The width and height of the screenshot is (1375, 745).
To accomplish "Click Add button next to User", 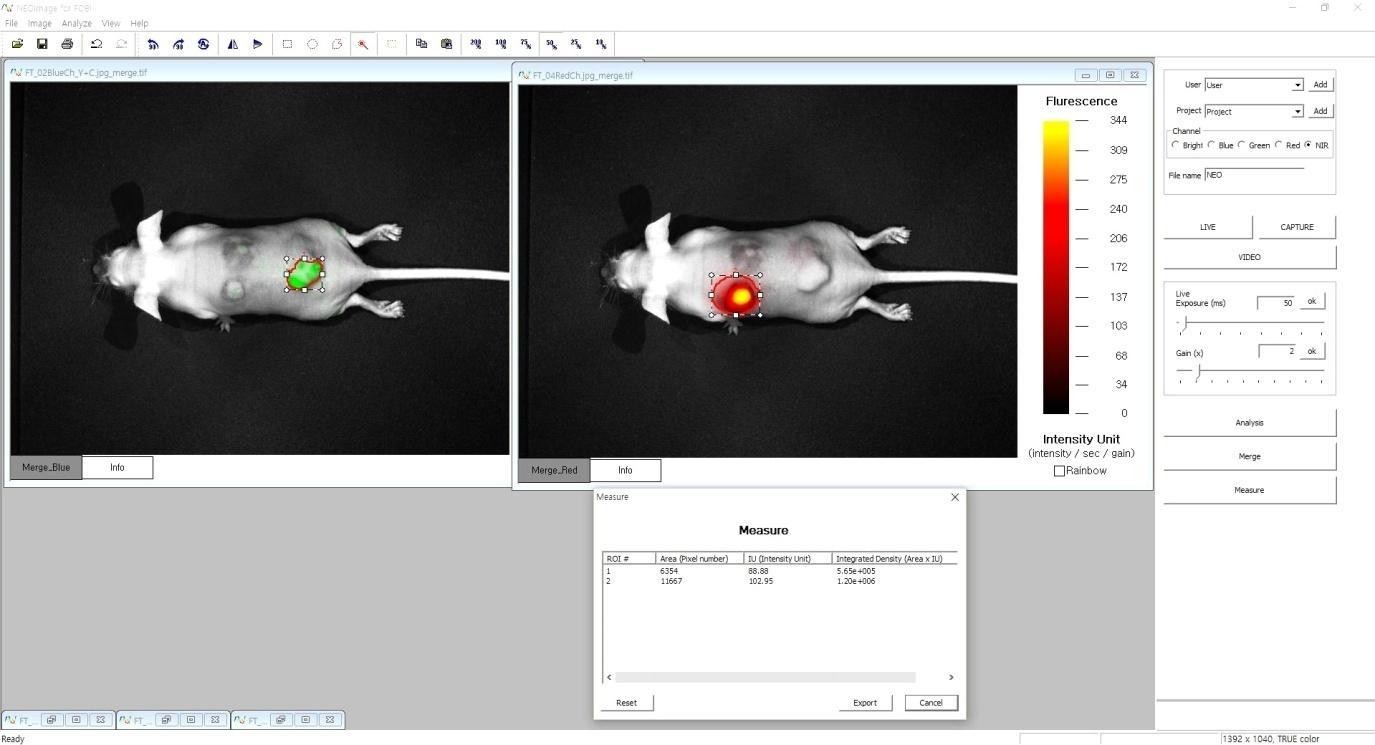I will pos(1320,85).
